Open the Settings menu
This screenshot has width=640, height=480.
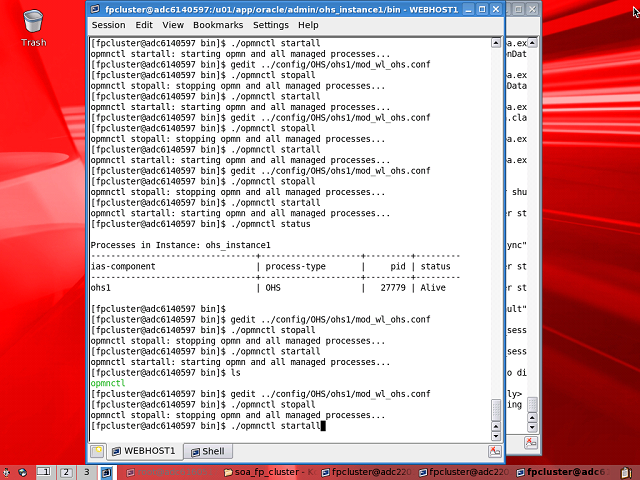tap(271, 25)
